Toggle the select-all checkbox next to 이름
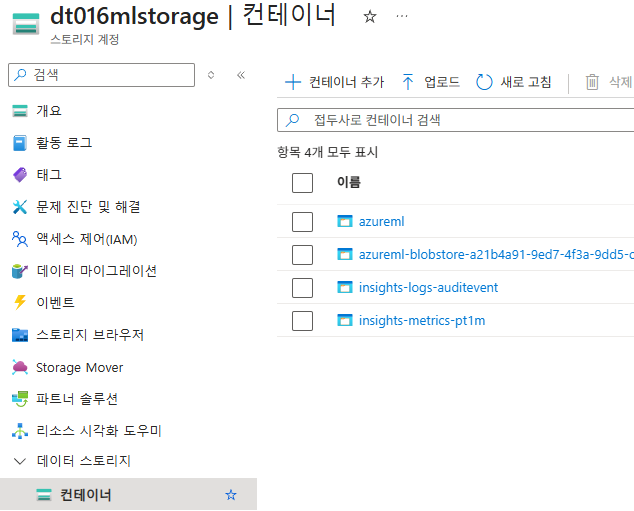Screen dimensions: 634x511 pos(302,183)
